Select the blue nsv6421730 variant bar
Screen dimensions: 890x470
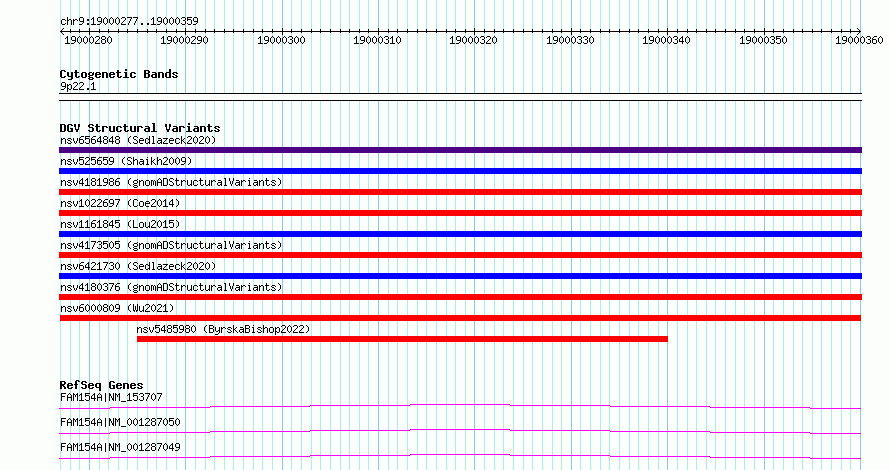460,276
